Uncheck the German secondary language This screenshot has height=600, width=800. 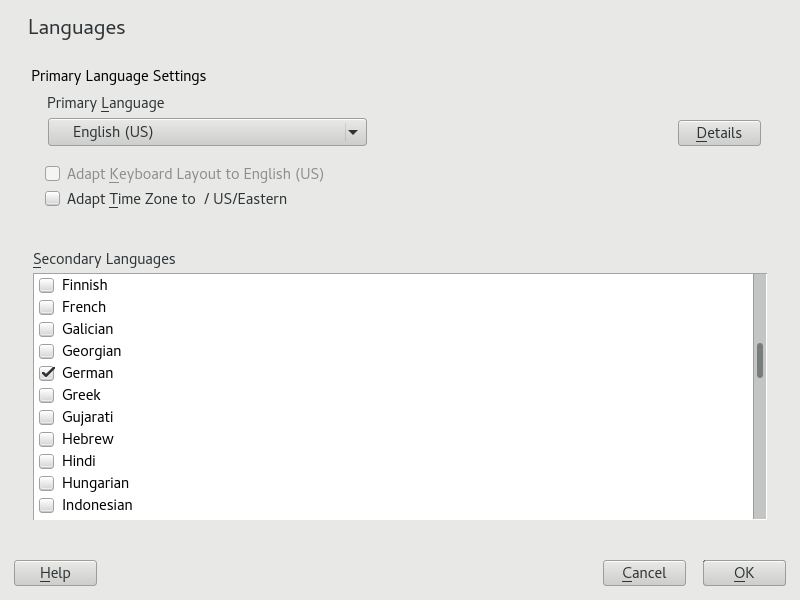point(47,373)
